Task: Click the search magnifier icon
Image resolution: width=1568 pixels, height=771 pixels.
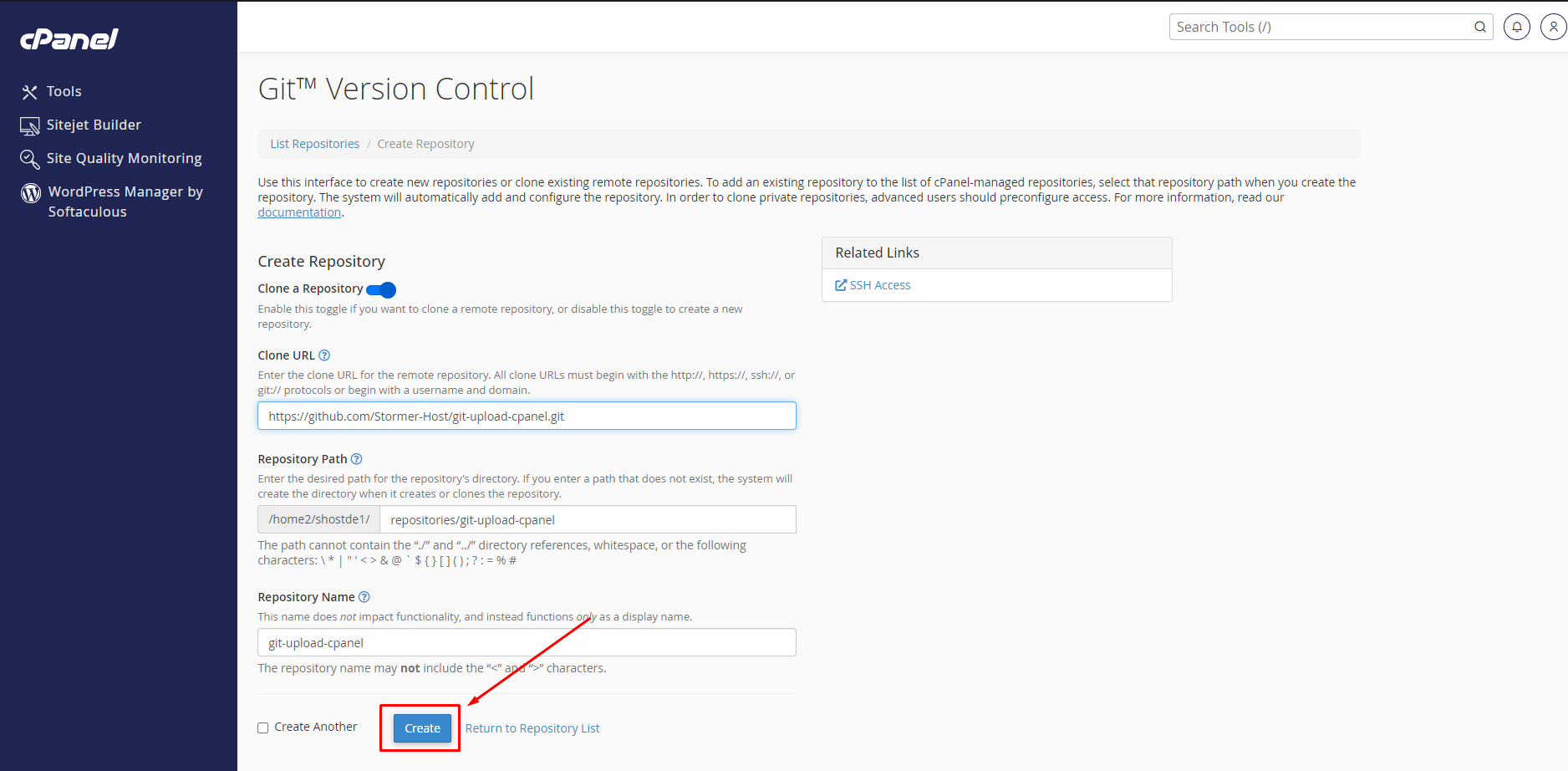Action: pyautogui.click(x=1480, y=27)
